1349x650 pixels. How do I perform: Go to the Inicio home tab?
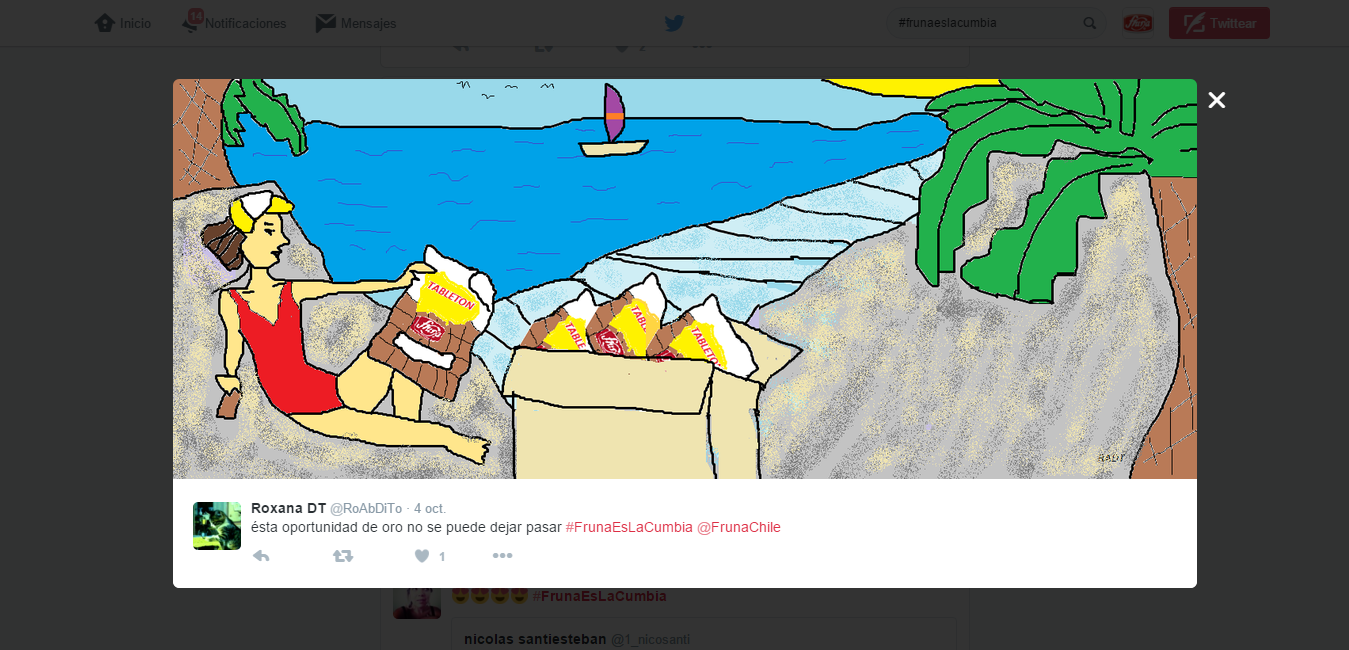tap(123, 23)
